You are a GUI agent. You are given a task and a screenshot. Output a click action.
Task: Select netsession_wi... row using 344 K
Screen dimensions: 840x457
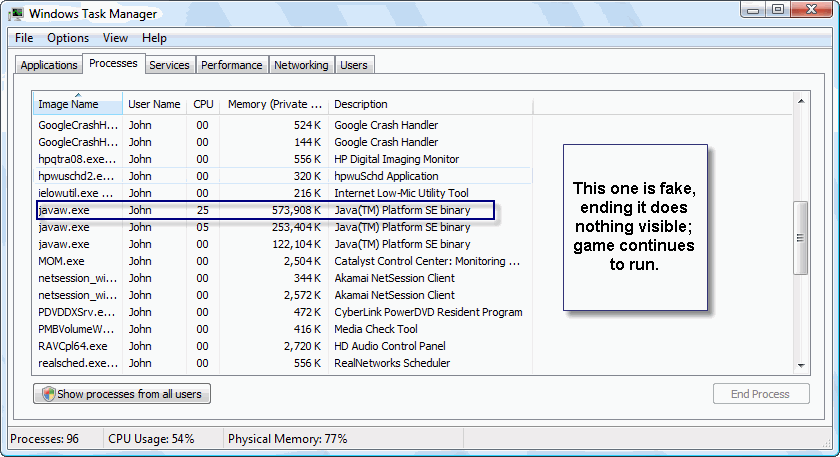click(x=283, y=278)
